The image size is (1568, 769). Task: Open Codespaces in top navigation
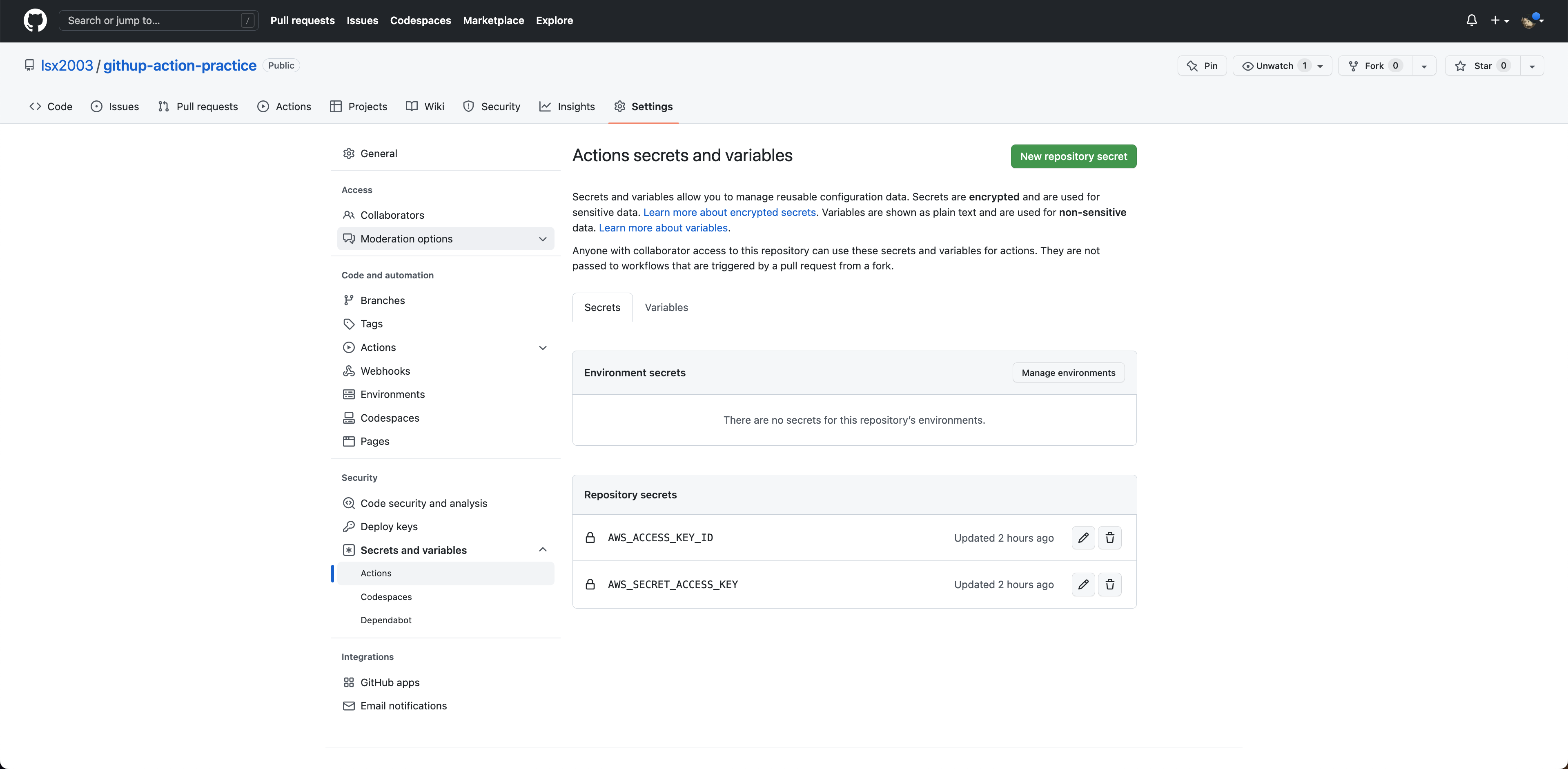420,20
